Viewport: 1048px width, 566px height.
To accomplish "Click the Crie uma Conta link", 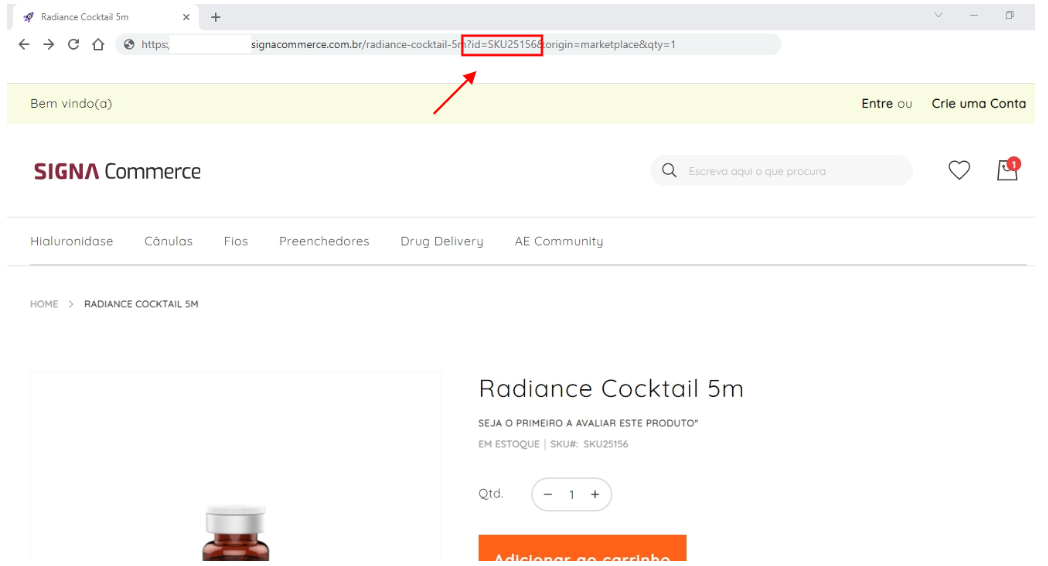I will point(978,104).
